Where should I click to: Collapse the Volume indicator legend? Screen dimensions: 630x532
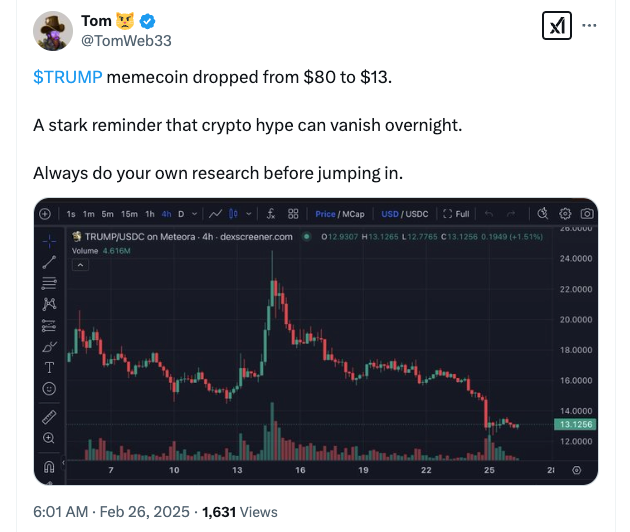(x=85, y=250)
